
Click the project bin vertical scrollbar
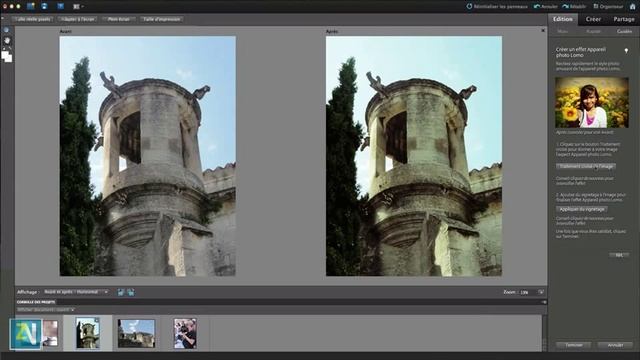coord(544,333)
